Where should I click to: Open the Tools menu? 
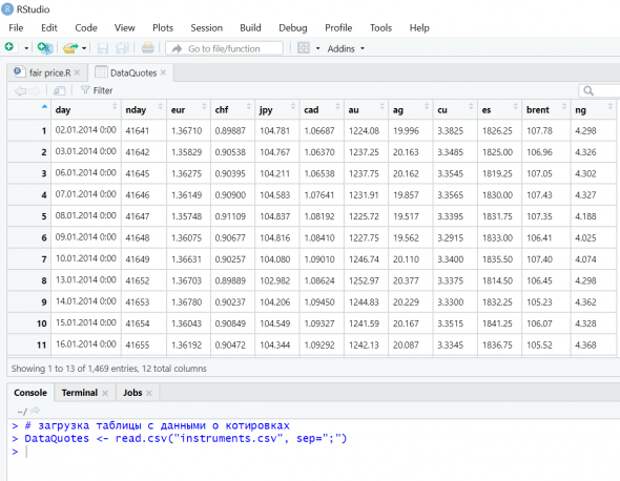(x=381, y=28)
